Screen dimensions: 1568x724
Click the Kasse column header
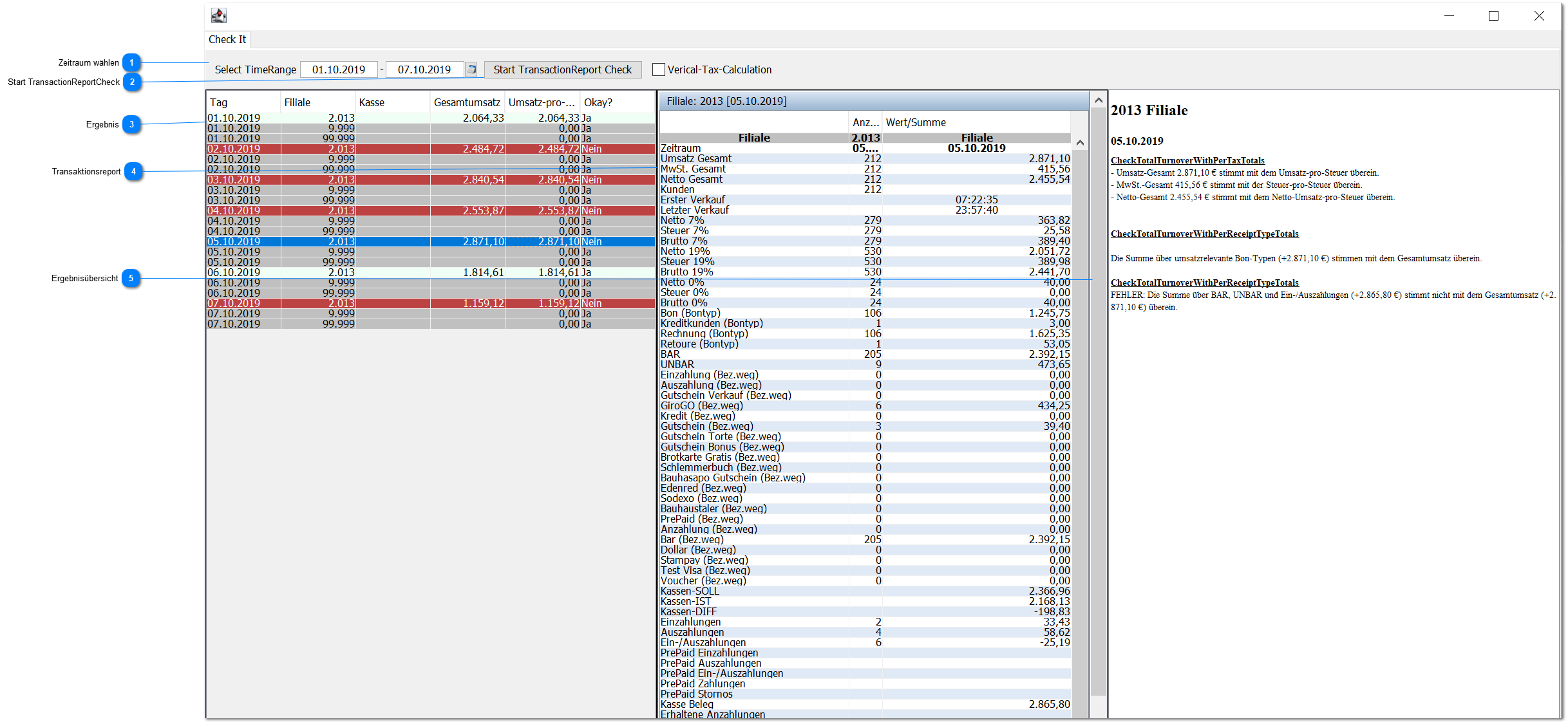pos(393,102)
